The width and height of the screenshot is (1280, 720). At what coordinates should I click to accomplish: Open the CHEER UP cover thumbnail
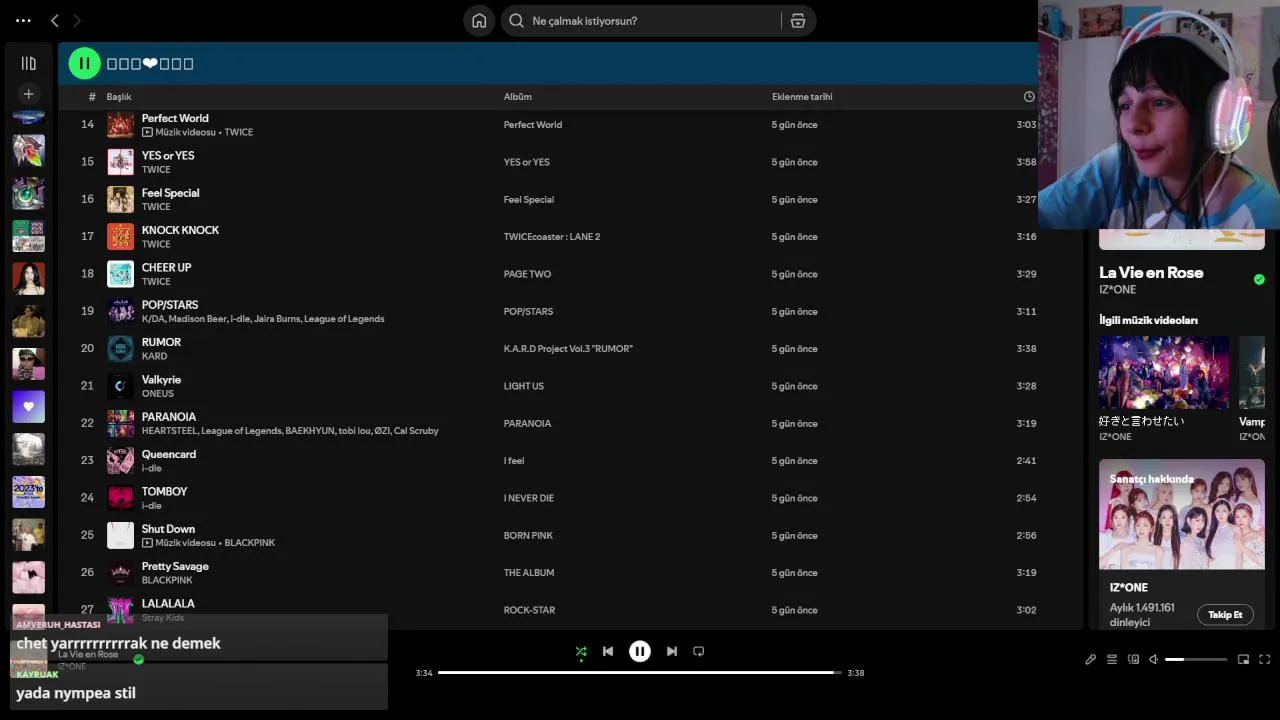(120, 274)
